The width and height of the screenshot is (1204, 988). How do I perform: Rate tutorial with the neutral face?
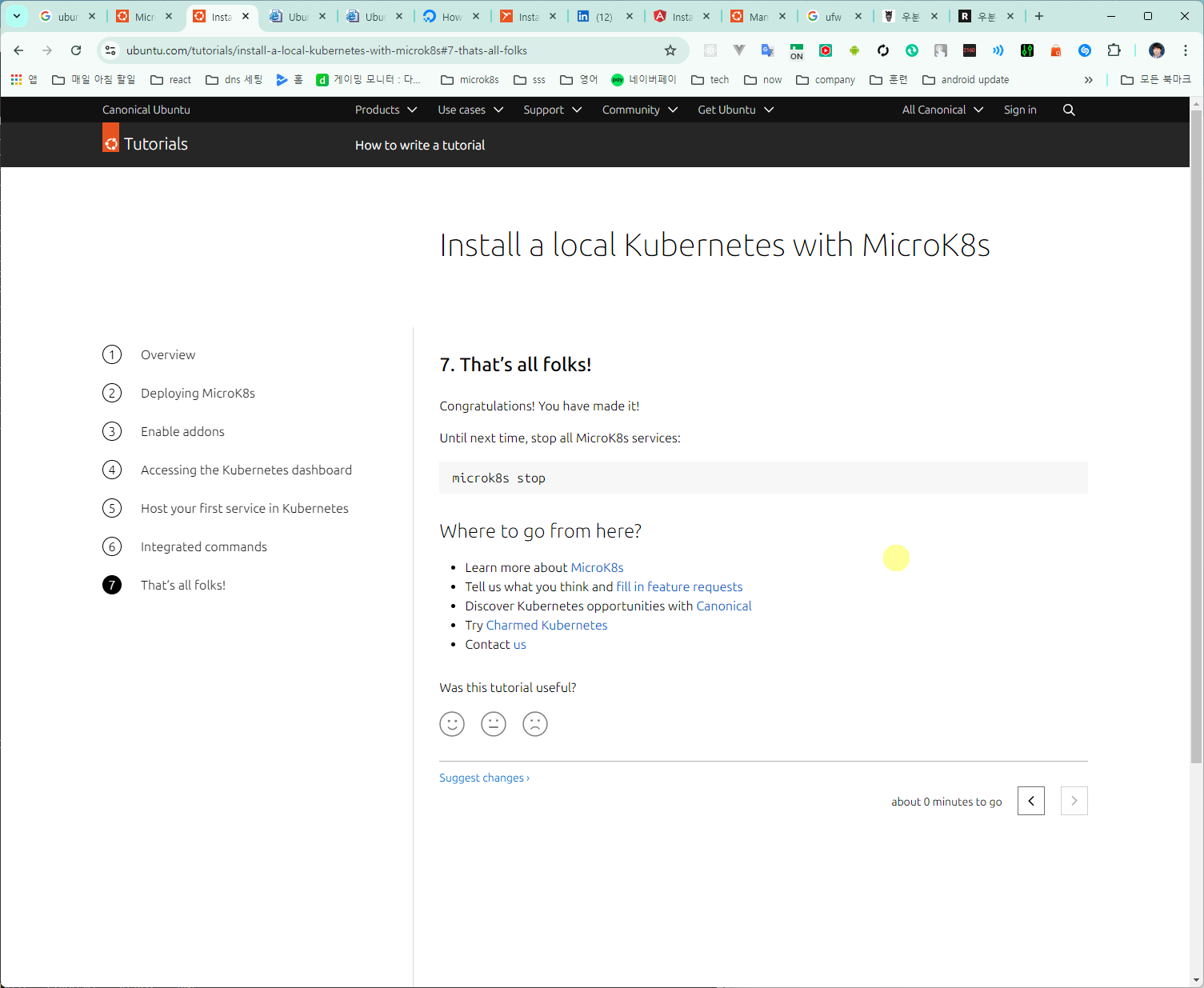click(494, 724)
